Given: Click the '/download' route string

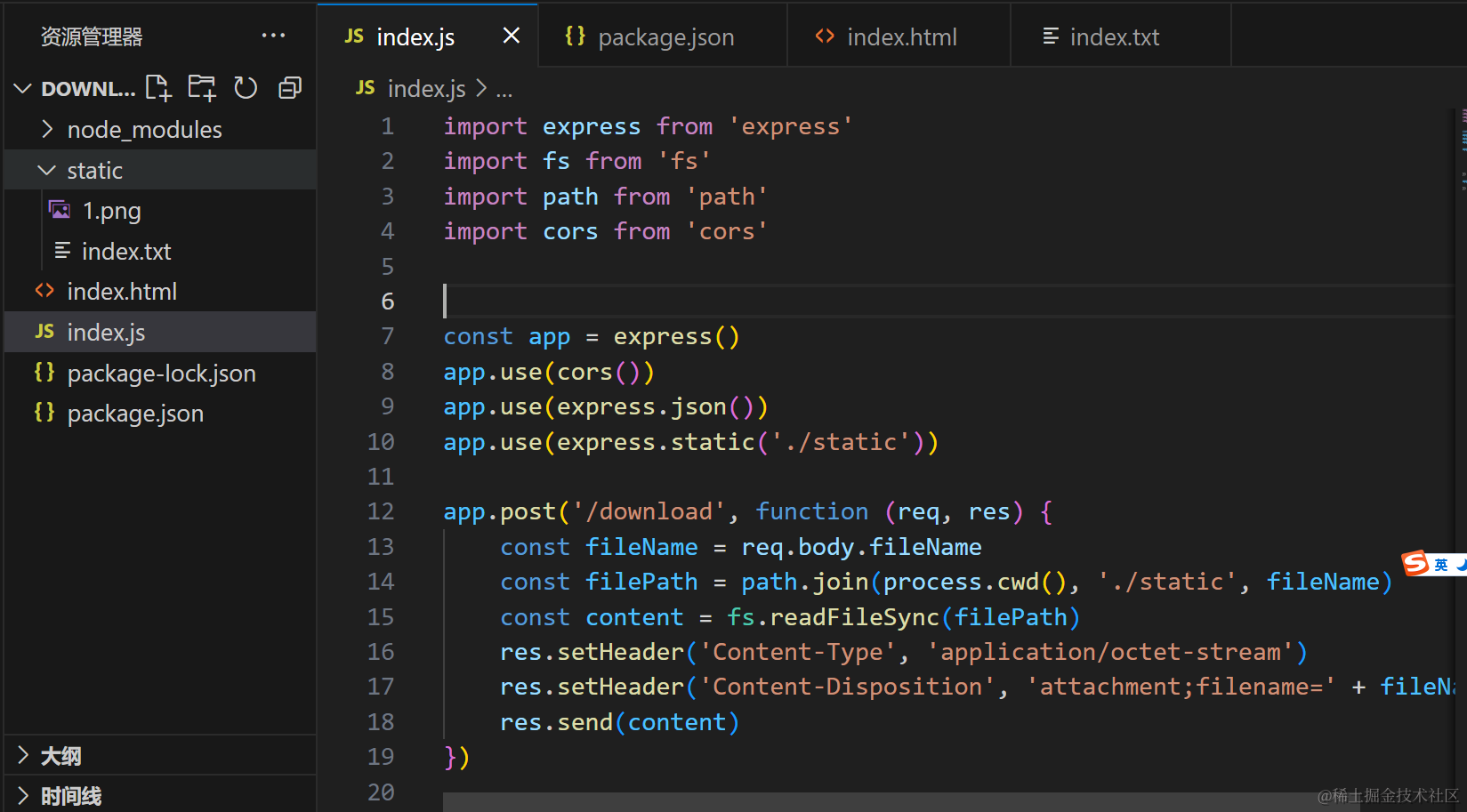Looking at the screenshot, I should point(649,511).
